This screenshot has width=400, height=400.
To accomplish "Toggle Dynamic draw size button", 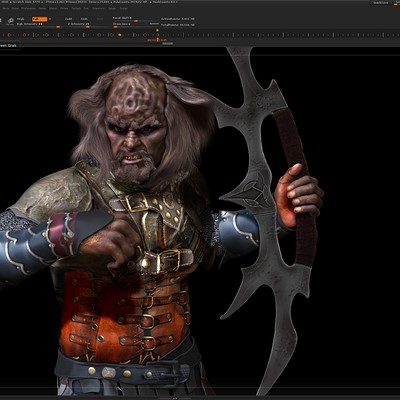I will (x=154, y=24).
